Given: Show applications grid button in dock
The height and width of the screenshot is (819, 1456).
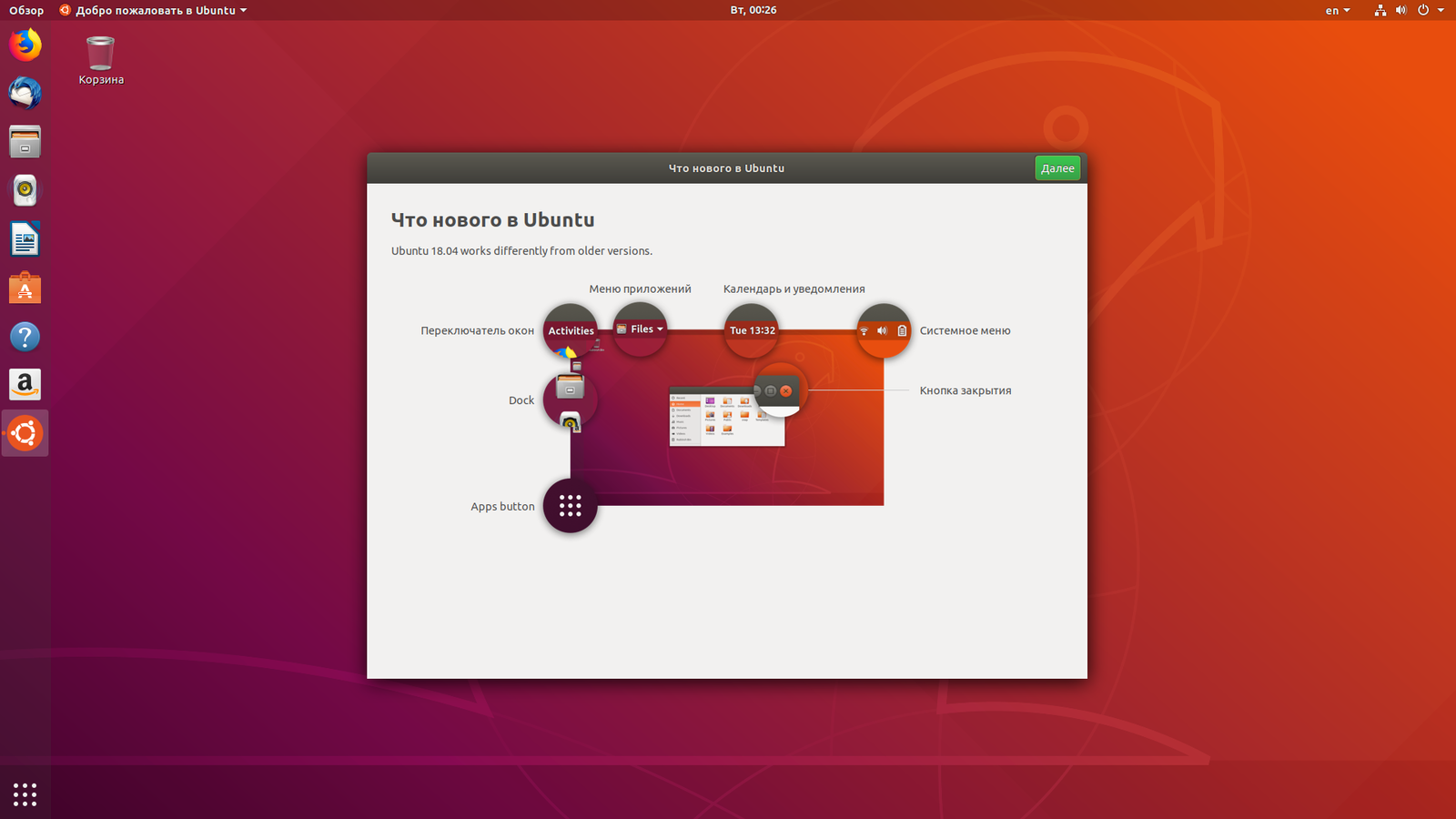Looking at the screenshot, I should 25,794.
